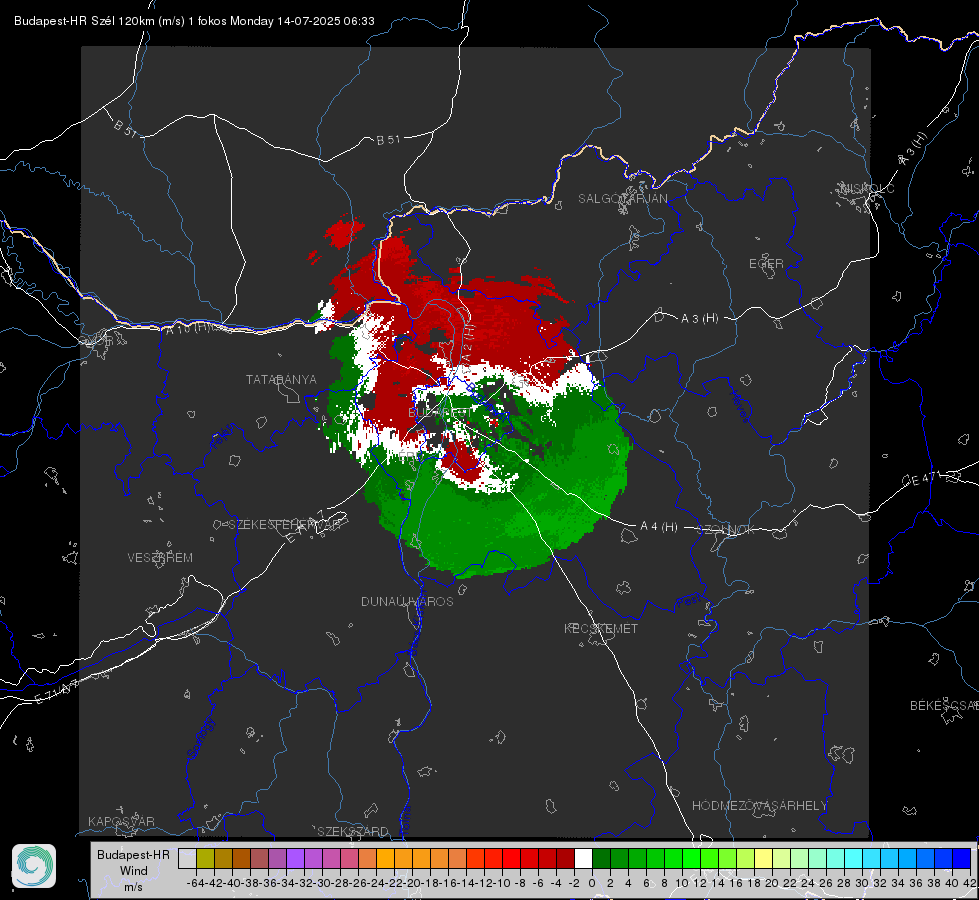Click the DUNAÚJVÁROS city label

(407, 601)
